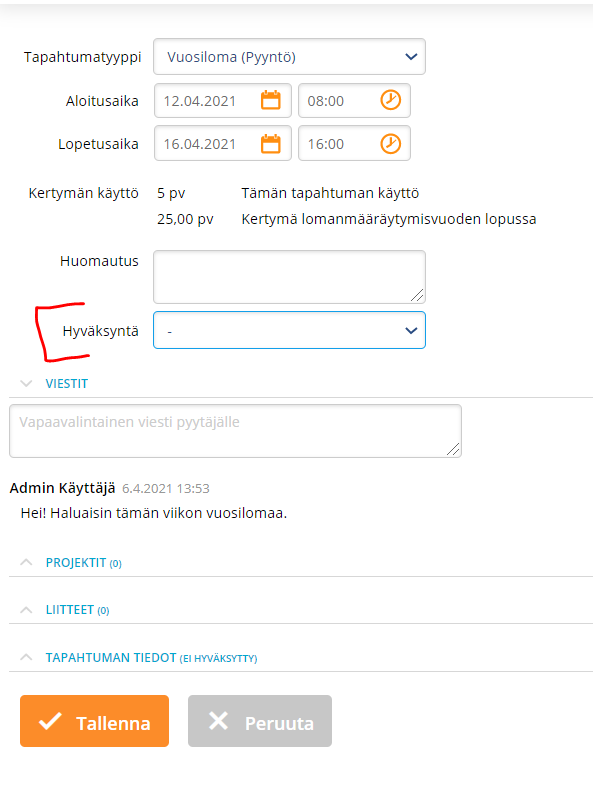Screen dimensions: 593x785
Task: Click the Huomautus text area
Action: coord(289,277)
